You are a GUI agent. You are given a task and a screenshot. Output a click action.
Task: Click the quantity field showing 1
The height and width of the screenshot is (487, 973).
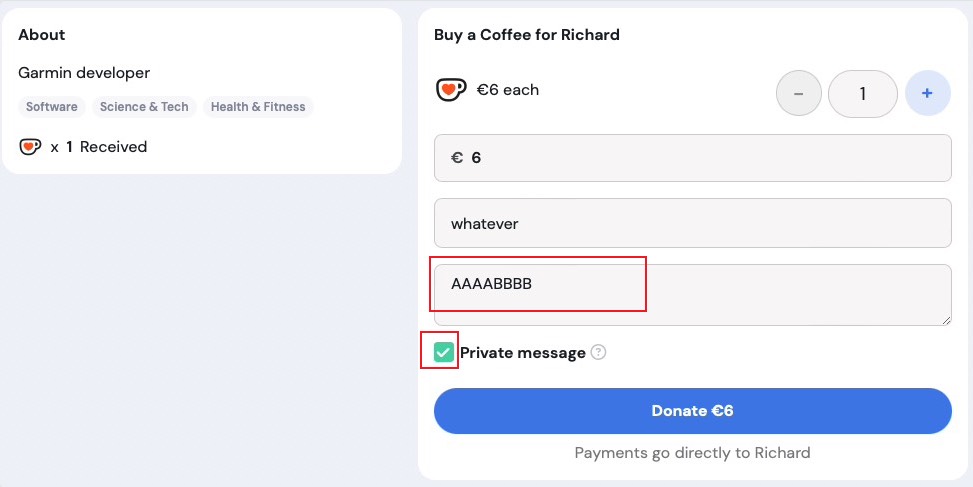pyautogui.click(x=863, y=94)
